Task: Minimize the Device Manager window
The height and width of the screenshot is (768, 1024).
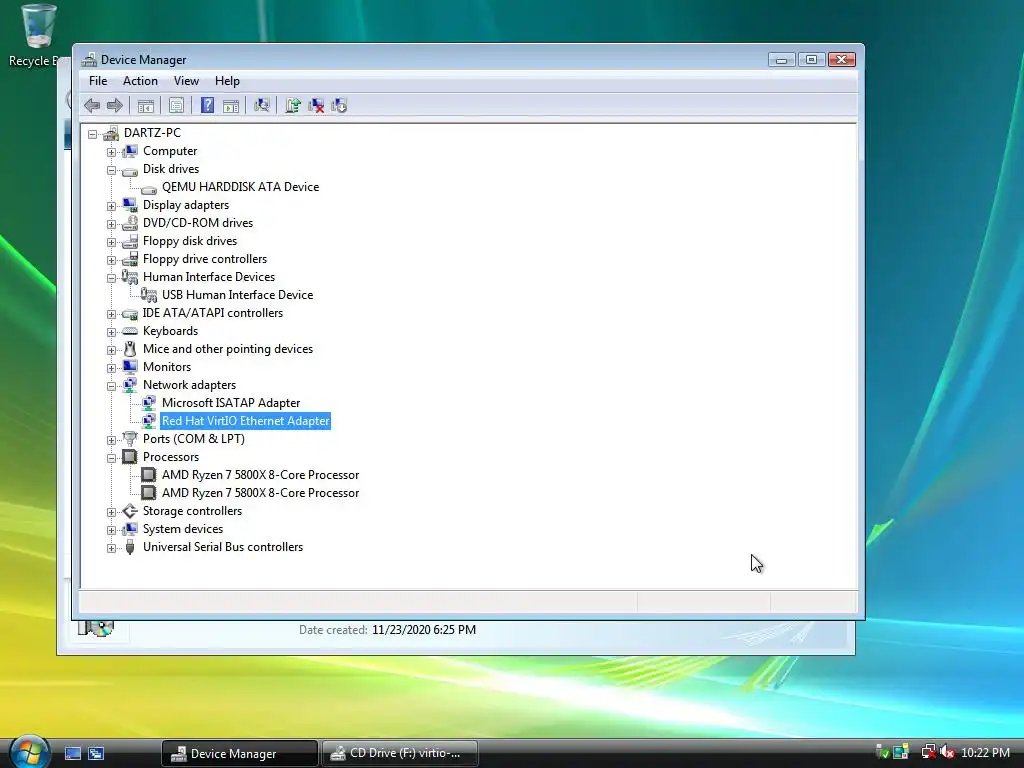Action: [781, 59]
